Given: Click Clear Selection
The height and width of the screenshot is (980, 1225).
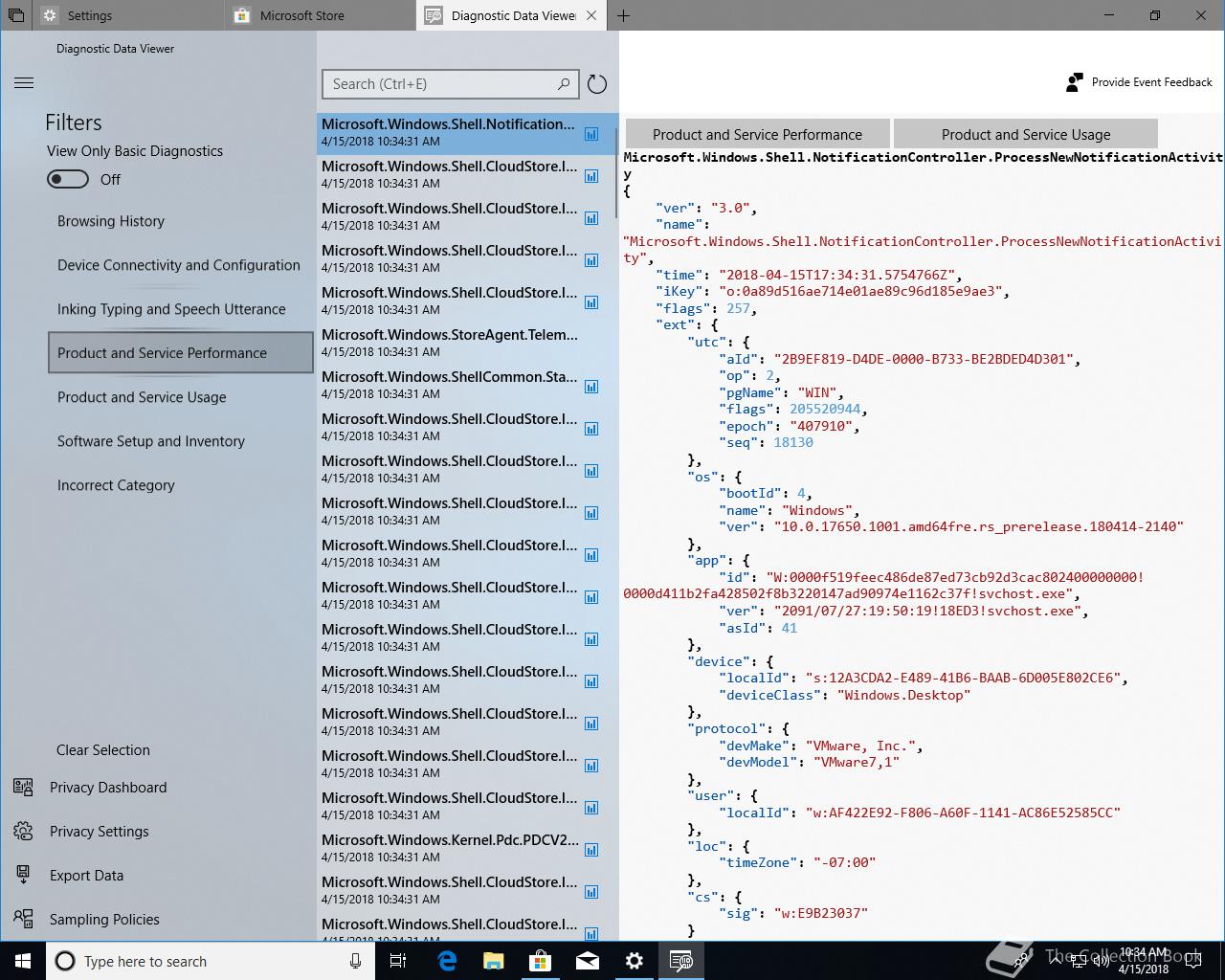Looking at the screenshot, I should (103, 750).
